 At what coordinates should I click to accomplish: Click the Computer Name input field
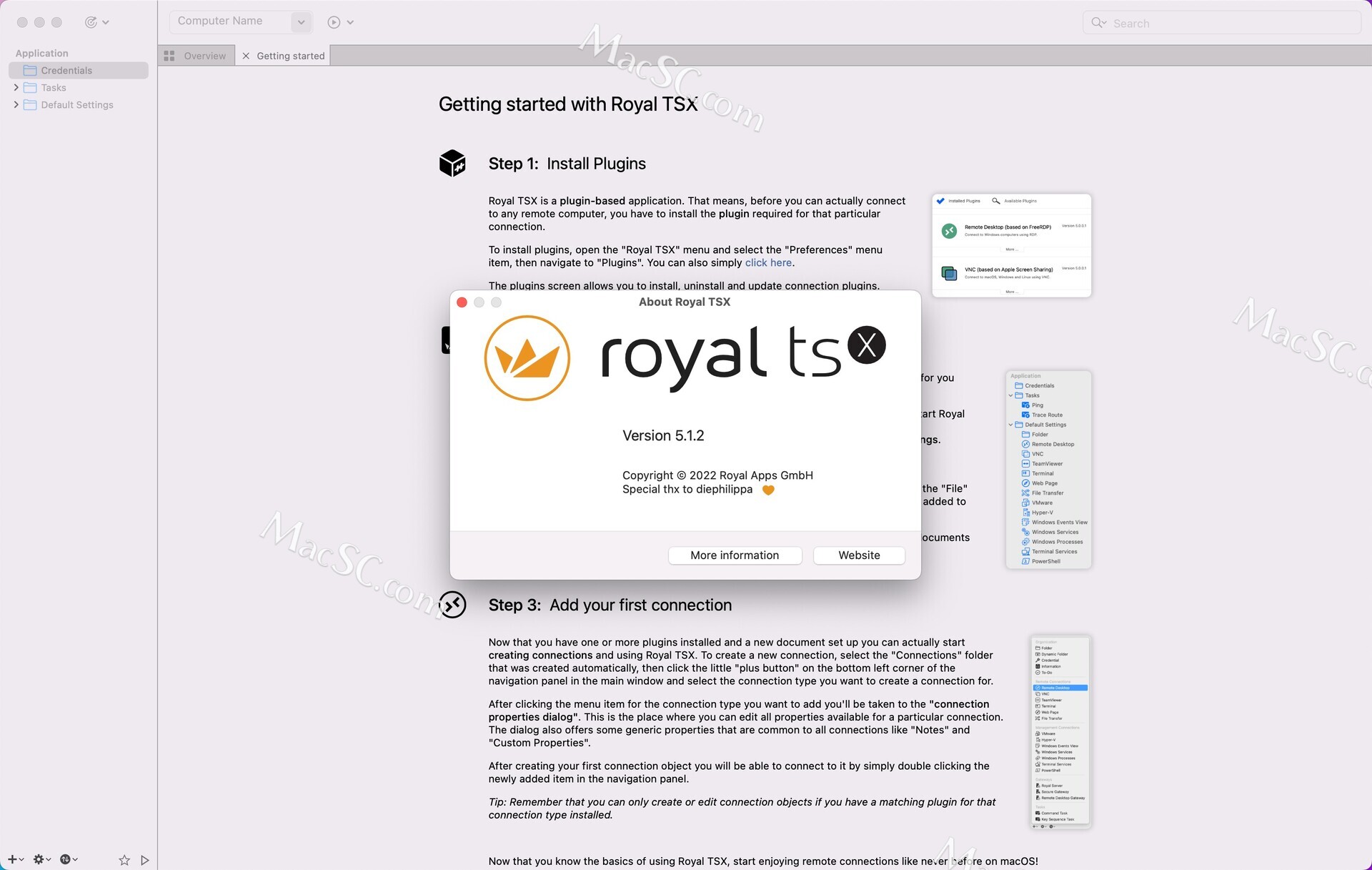coord(232,21)
